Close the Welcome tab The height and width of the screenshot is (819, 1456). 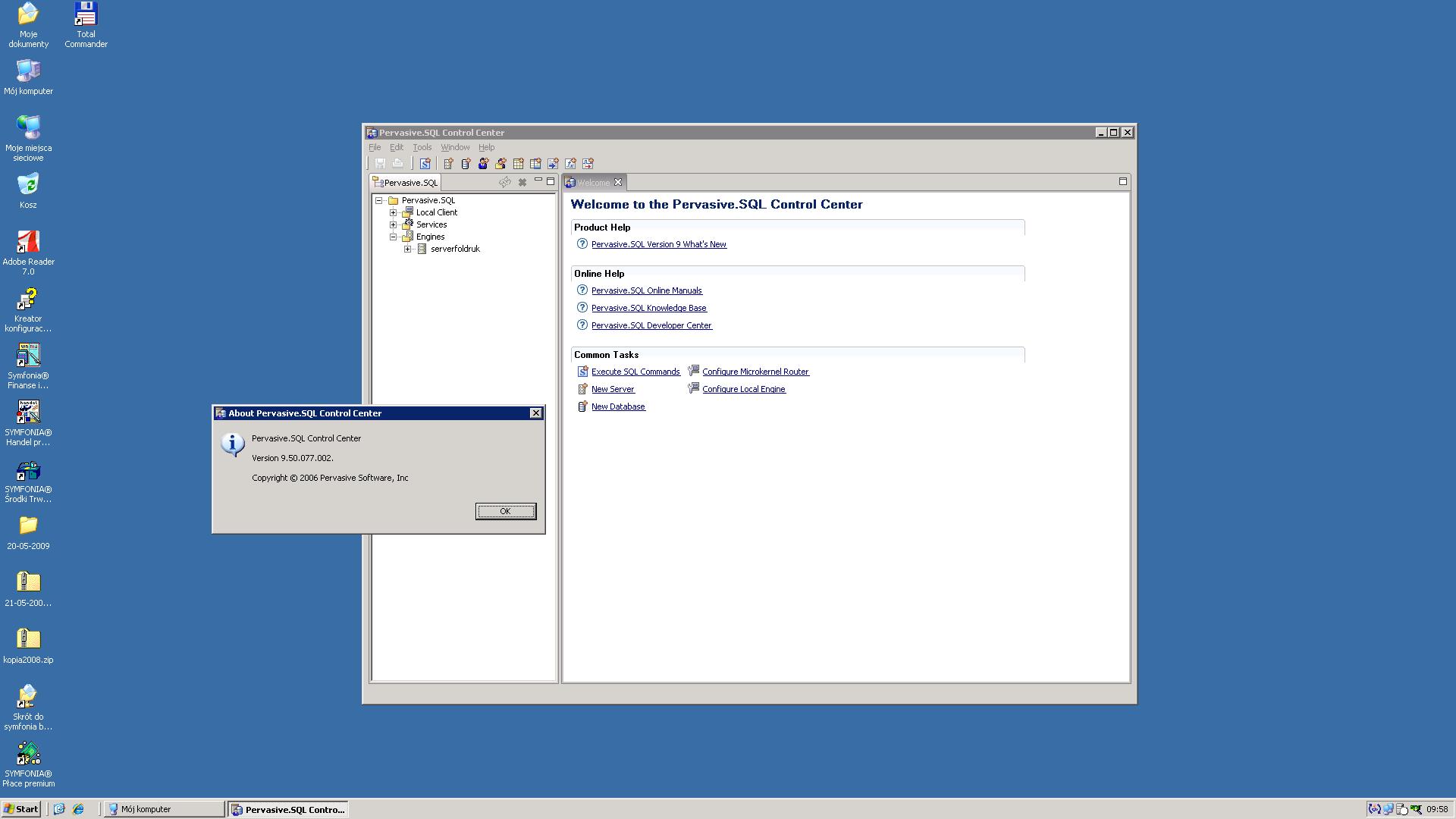pyautogui.click(x=618, y=182)
